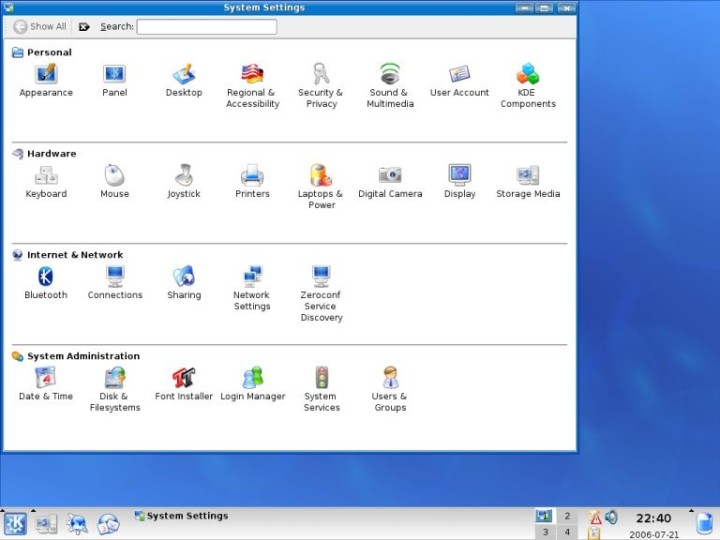Open the trash icon at panel end
This screenshot has height=540, width=720.
point(704,524)
